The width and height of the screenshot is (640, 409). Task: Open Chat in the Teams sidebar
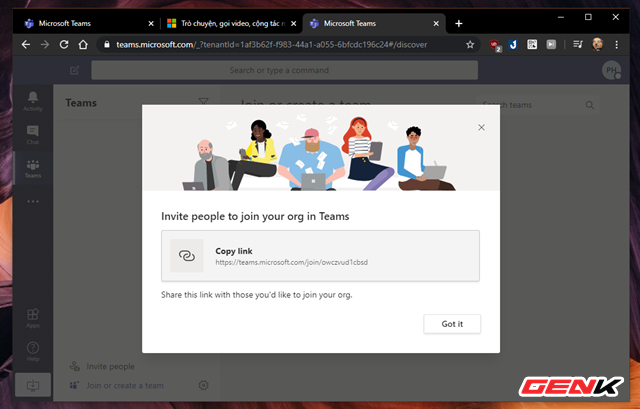point(33,134)
